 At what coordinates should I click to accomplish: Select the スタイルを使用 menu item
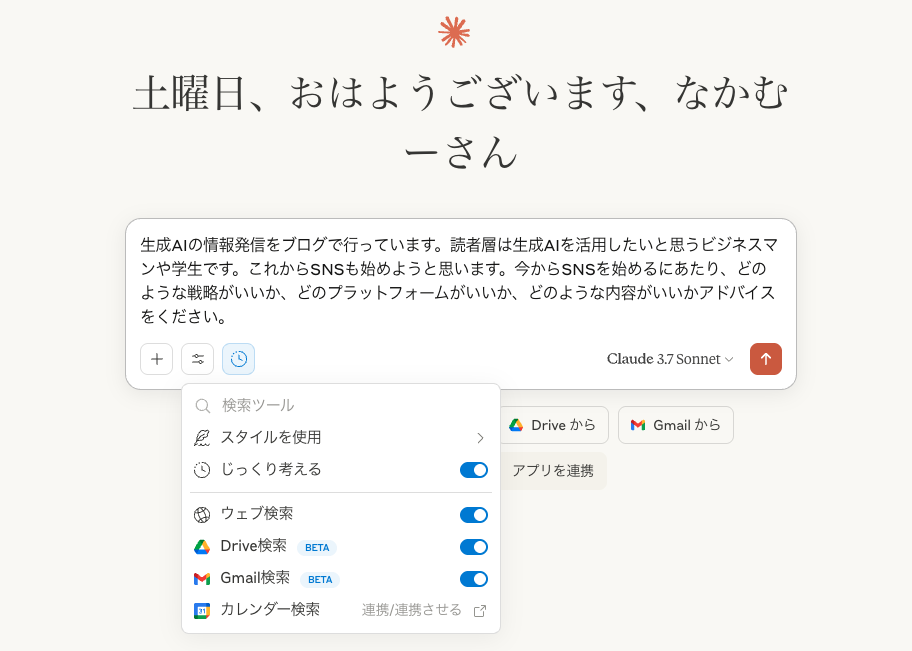[341, 437]
